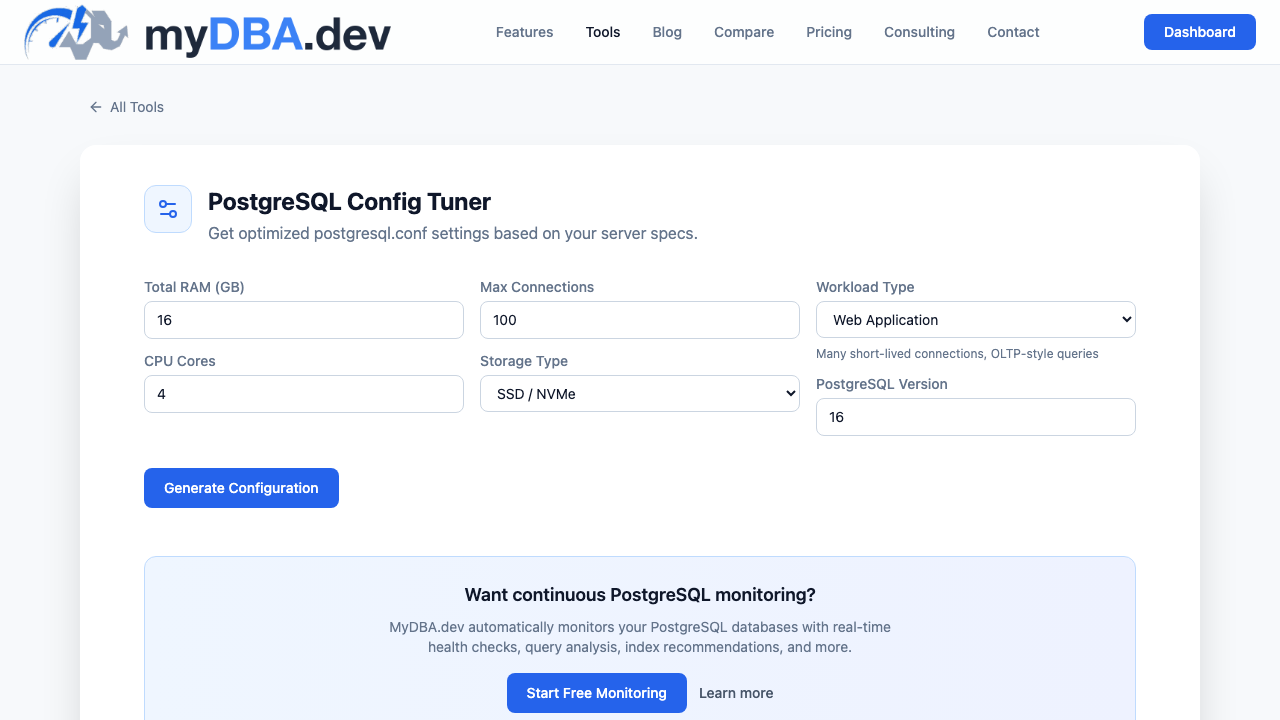Click into the CPU Cores field

click(x=304, y=394)
